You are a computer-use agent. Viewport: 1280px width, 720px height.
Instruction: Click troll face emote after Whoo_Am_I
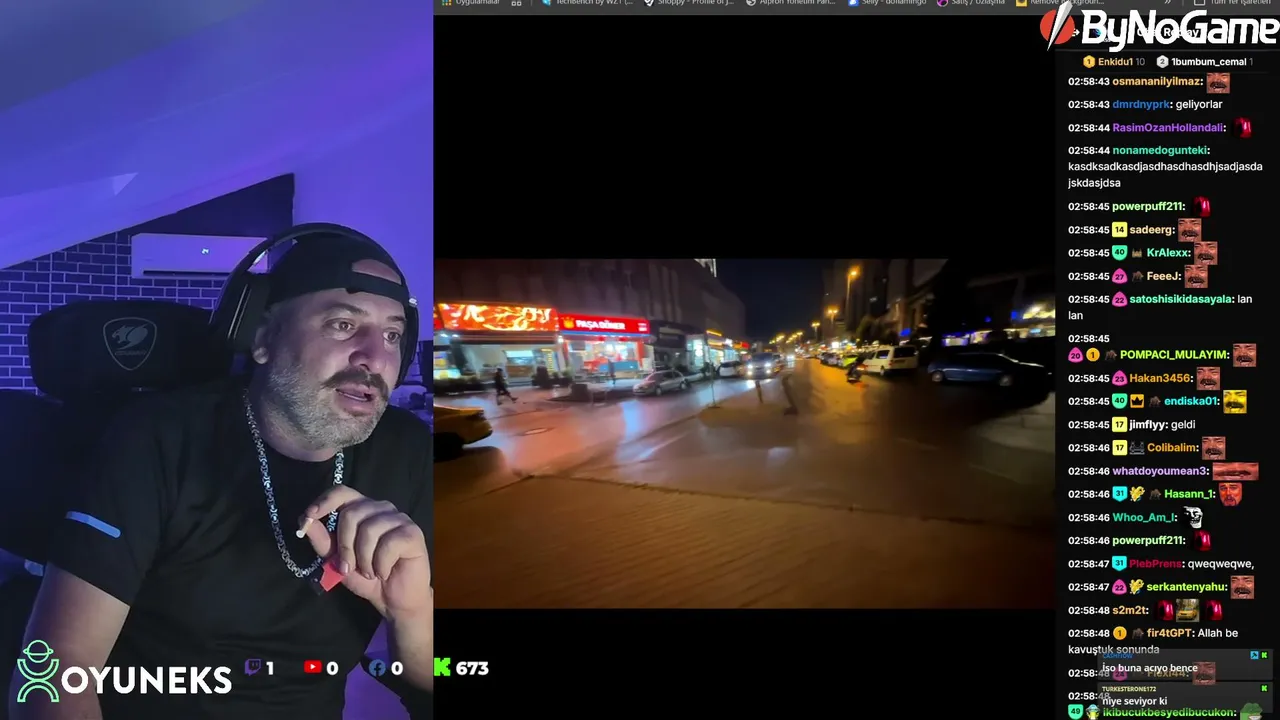1192,518
